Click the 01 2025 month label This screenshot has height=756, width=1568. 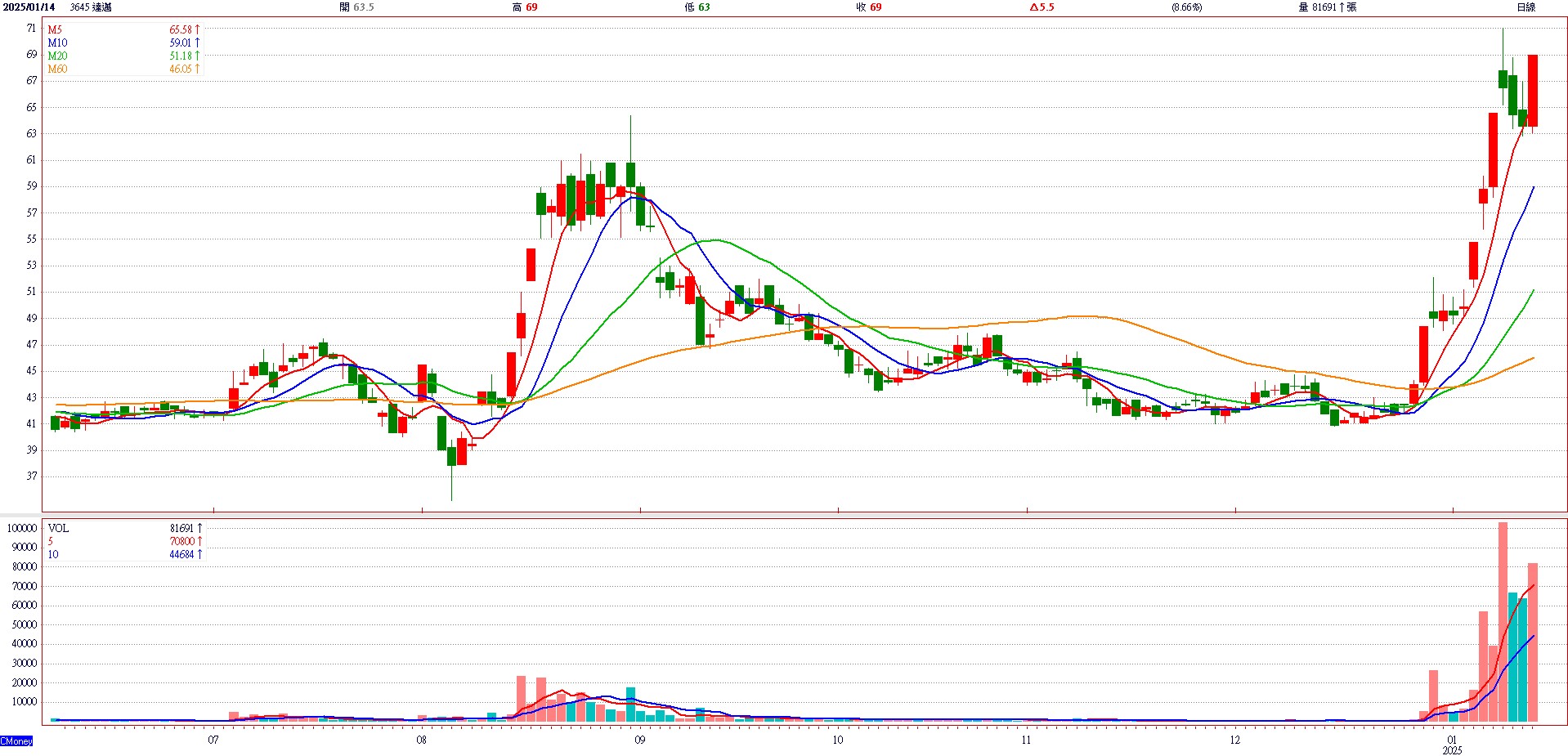[x=1452, y=745]
